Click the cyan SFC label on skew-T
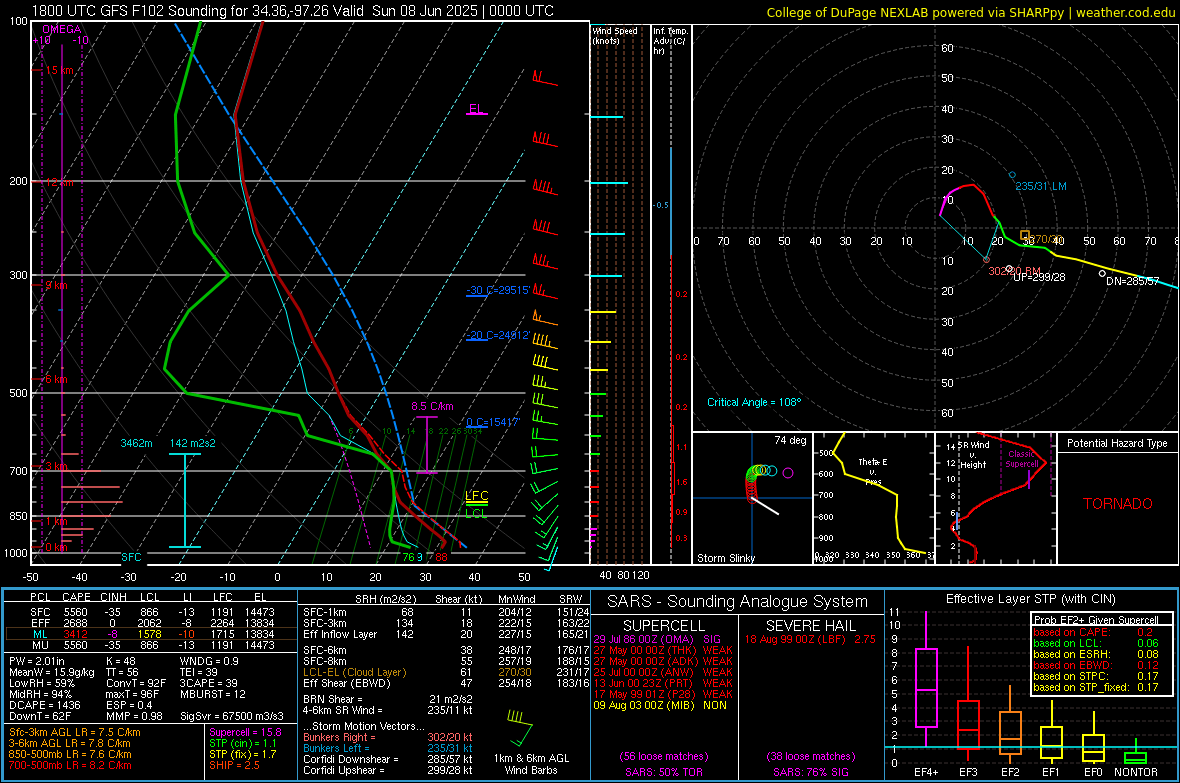Viewport: 1180px width, 783px height. pyautogui.click(x=131, y=557)
